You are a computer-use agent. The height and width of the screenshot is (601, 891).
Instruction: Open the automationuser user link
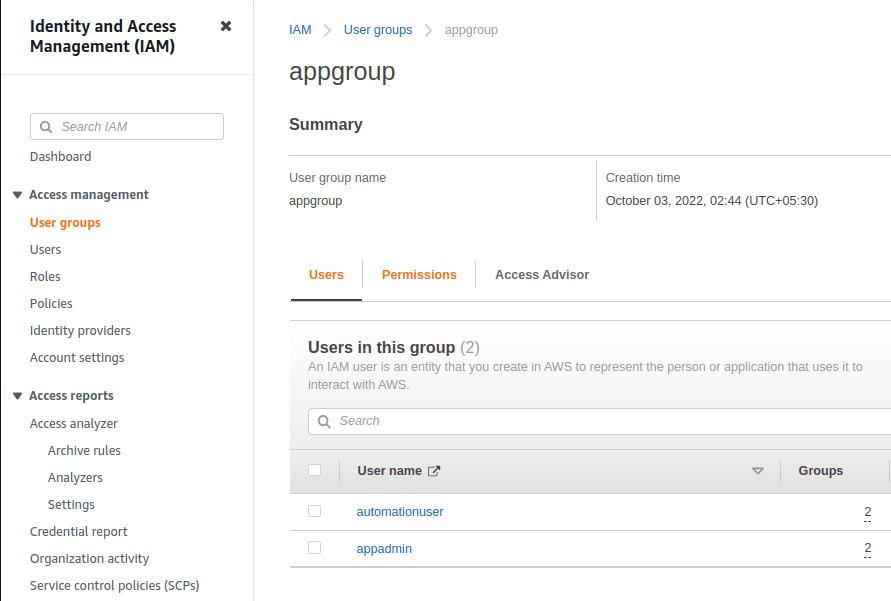pos(400,512)
